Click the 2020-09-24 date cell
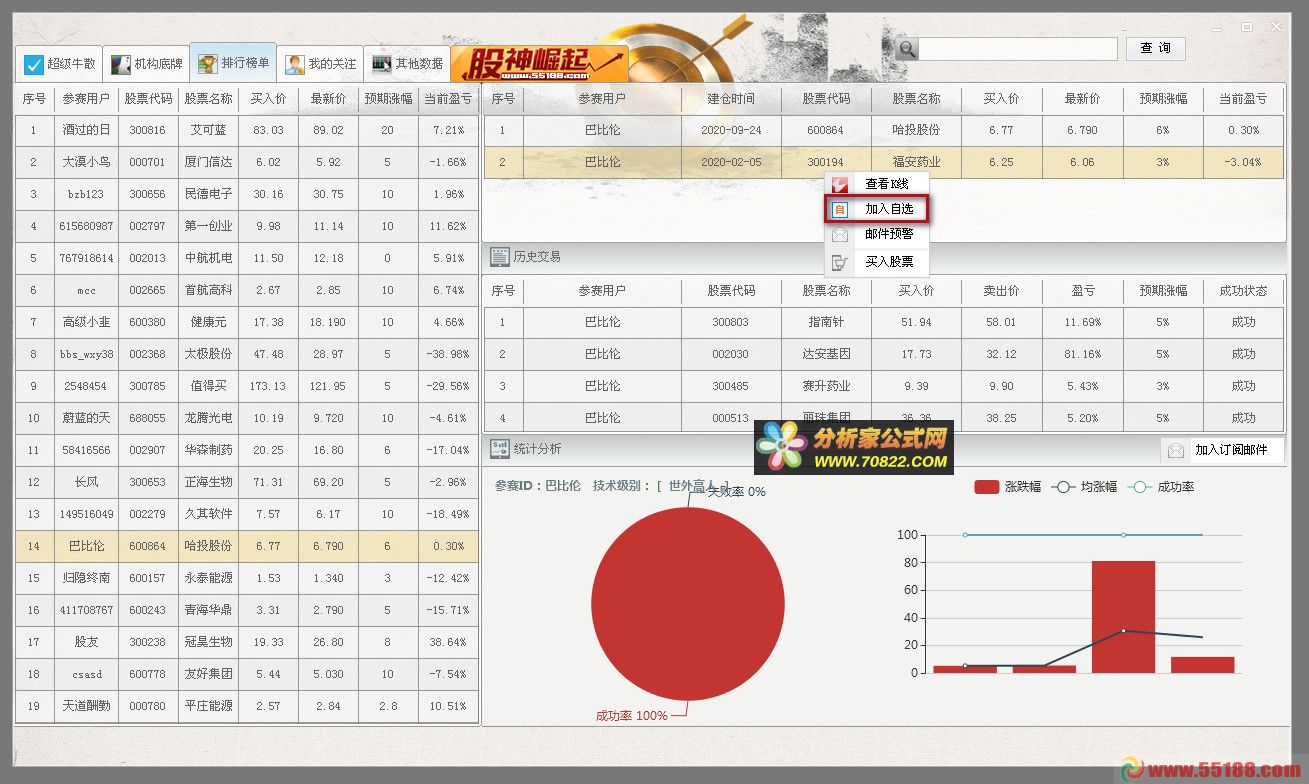The width and height of the screenshot is (1309, 784). point(731,130)
